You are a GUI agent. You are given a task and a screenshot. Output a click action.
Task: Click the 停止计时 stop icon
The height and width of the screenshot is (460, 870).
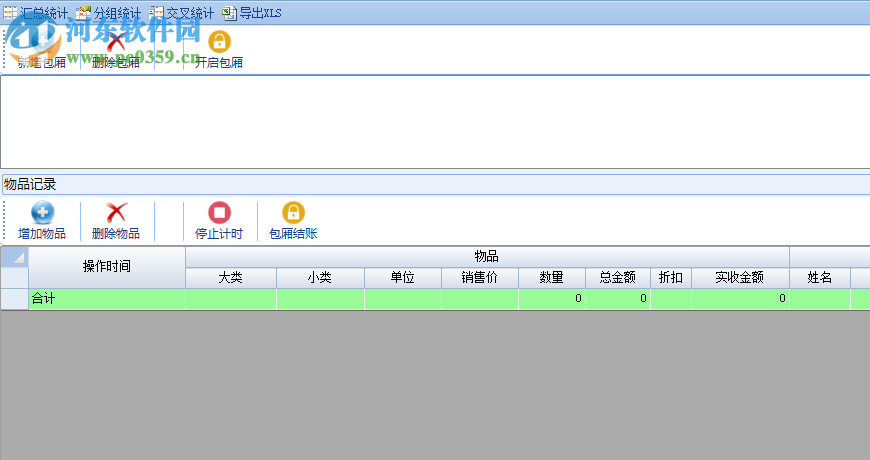click(x=219, y=213)
